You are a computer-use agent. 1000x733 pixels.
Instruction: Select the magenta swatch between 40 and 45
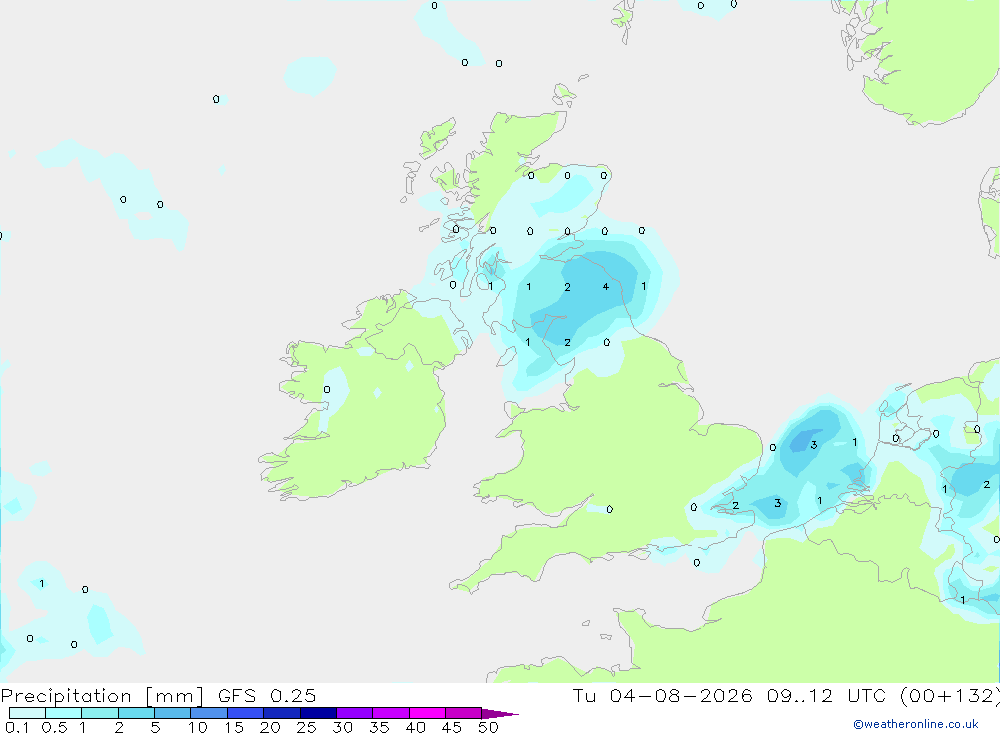pos(427,713)
